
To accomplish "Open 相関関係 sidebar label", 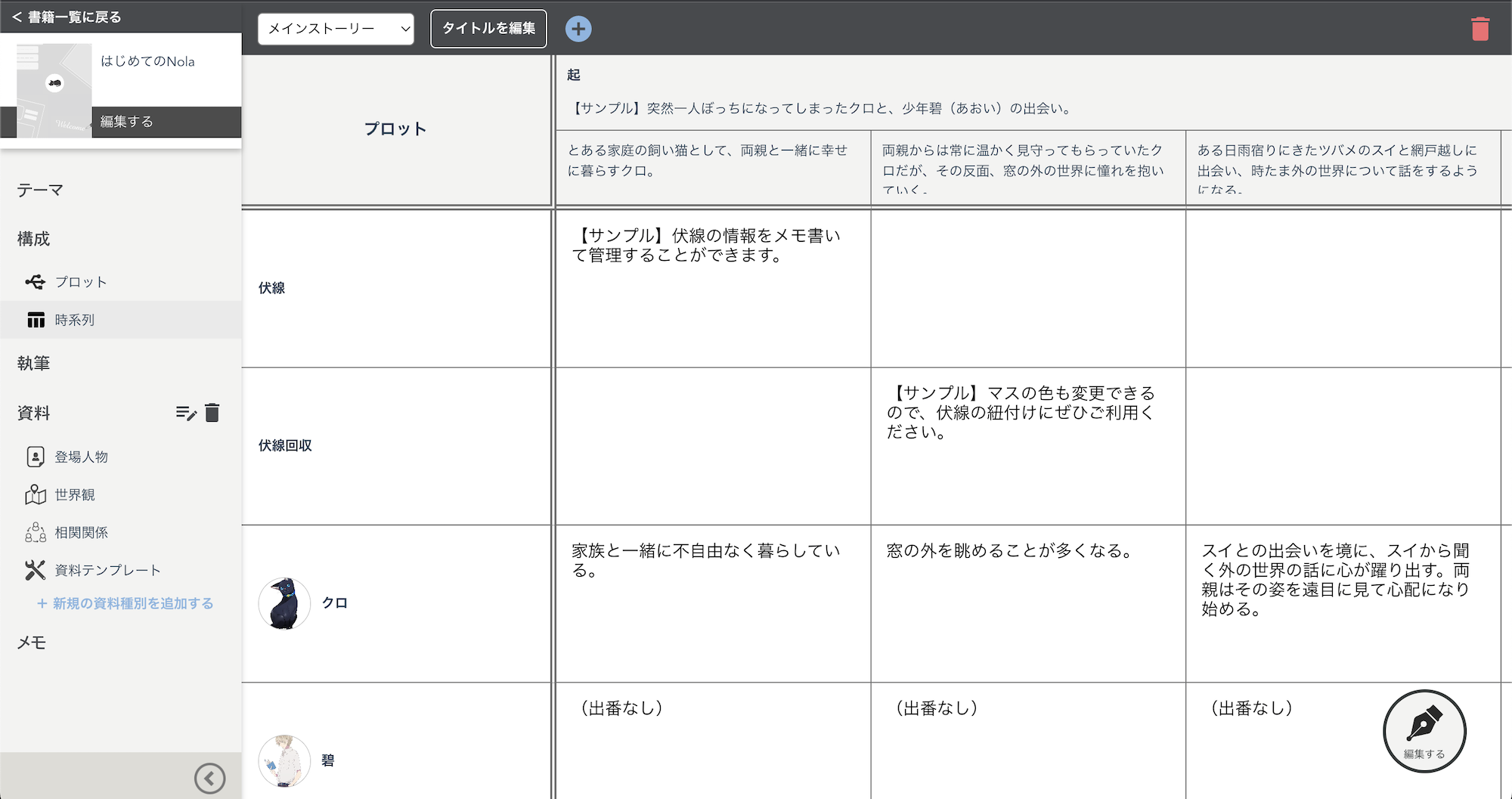I will pyautogui.click(x=82, y=532).
